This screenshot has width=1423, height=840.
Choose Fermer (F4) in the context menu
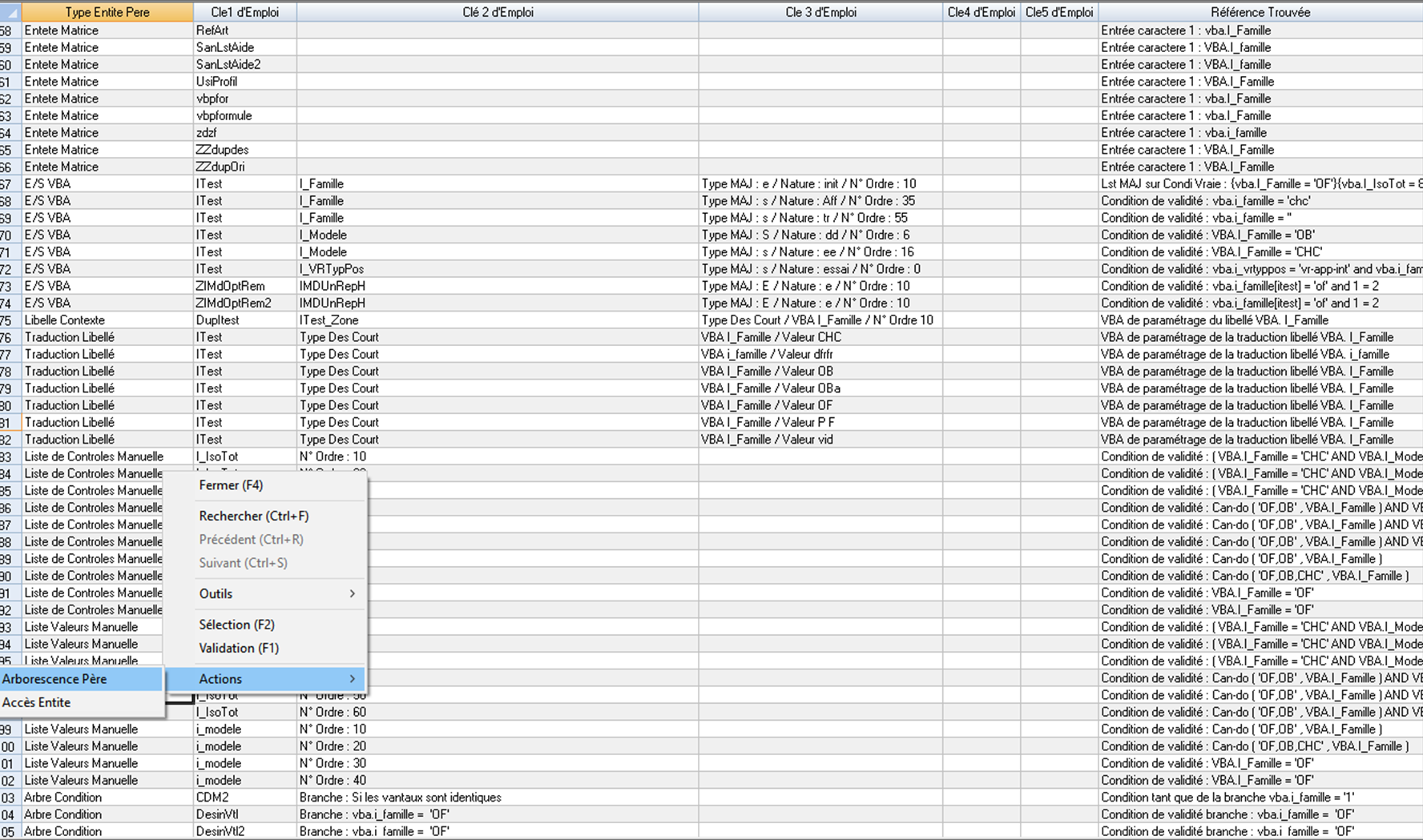pos(231,485)
